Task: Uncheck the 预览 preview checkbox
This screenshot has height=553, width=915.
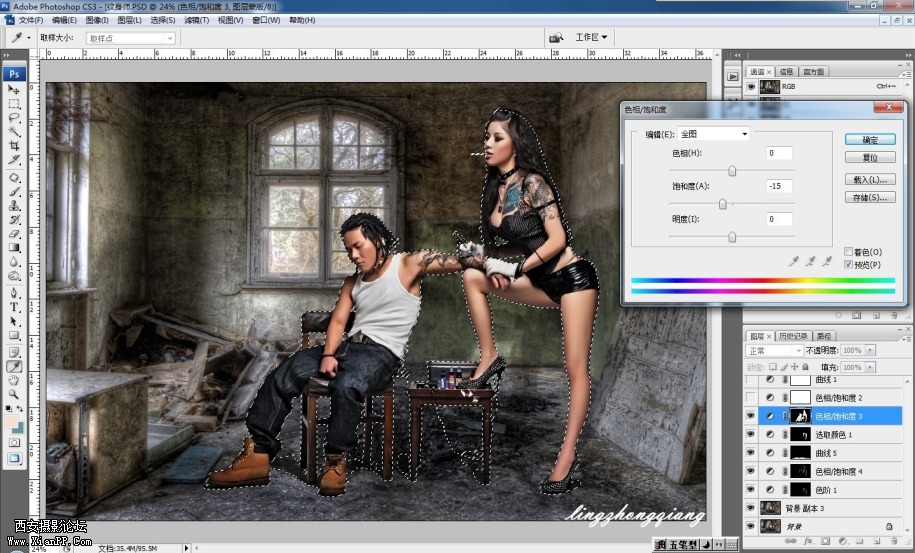Action: [849, 265]
